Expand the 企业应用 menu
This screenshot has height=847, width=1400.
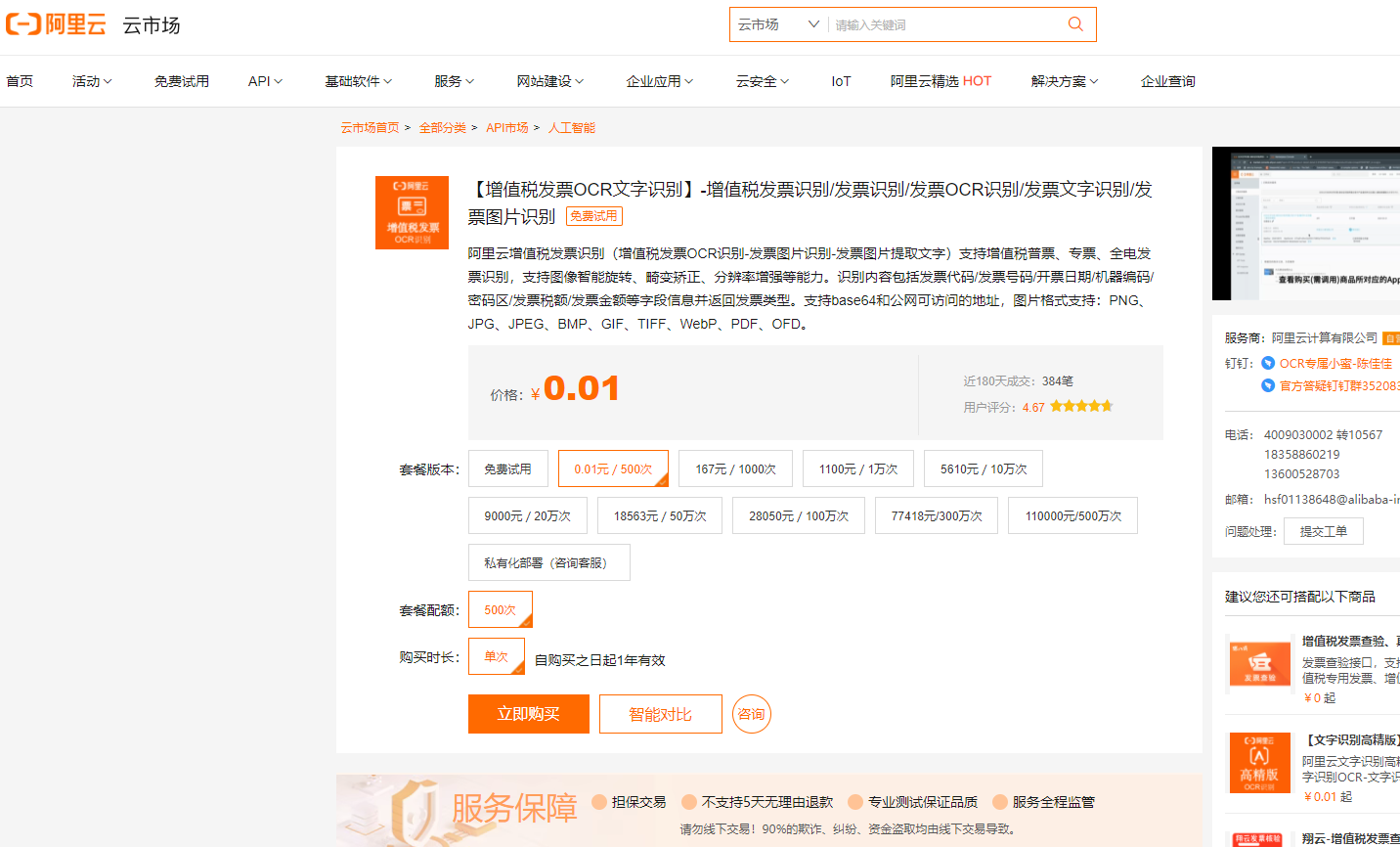[660, 81]
